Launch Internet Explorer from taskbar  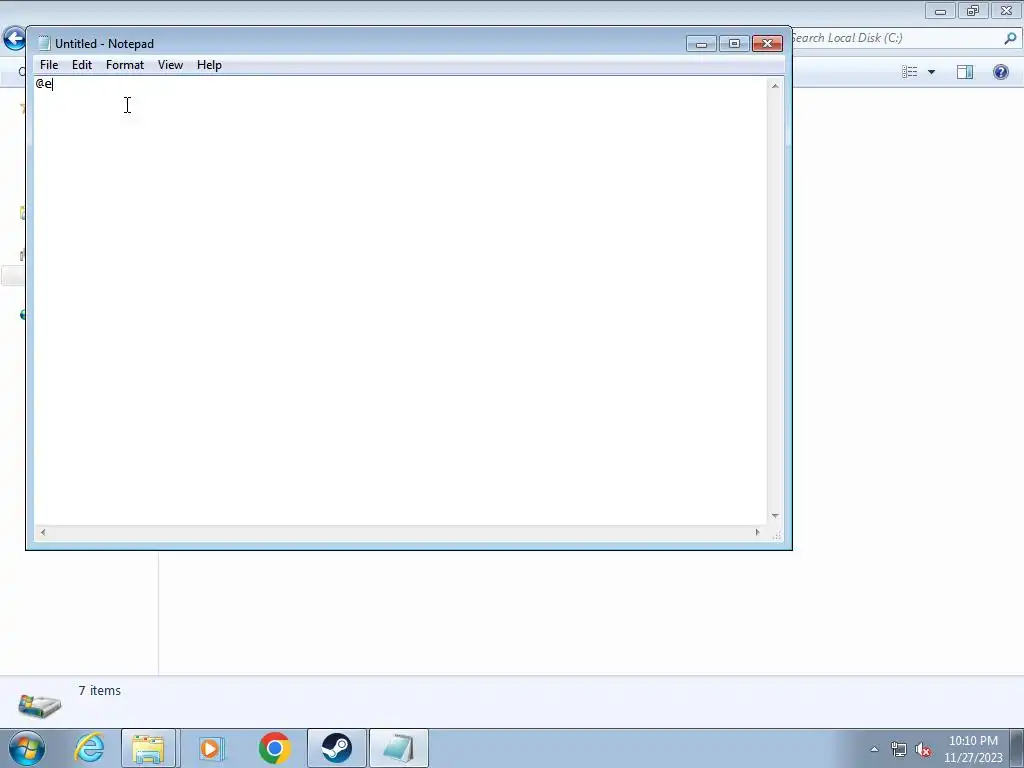coord(89,748)
